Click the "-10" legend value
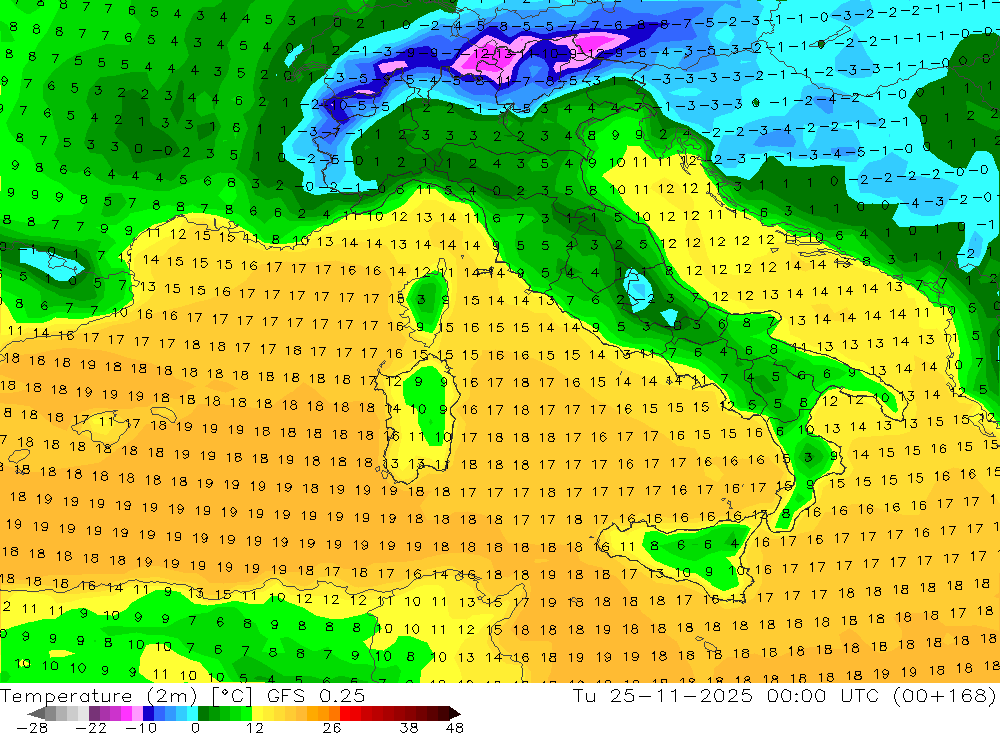Viewport: 1000px width, 733px height. [141, 728]
